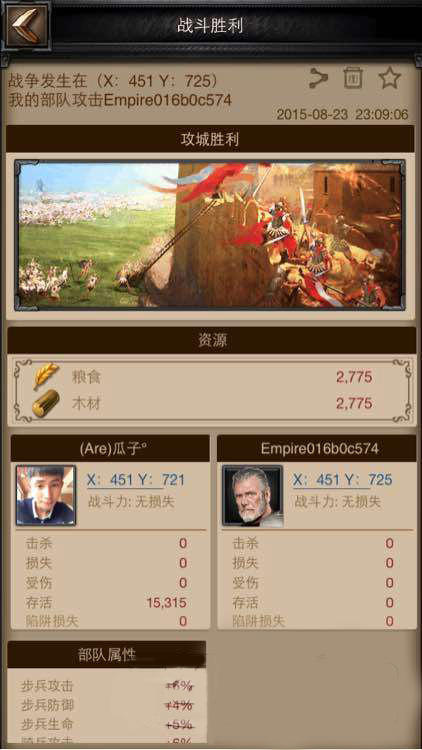Click the 战斗胜利 title bar
This screenshot has height=750, width=422.
[x=210, y=25]
